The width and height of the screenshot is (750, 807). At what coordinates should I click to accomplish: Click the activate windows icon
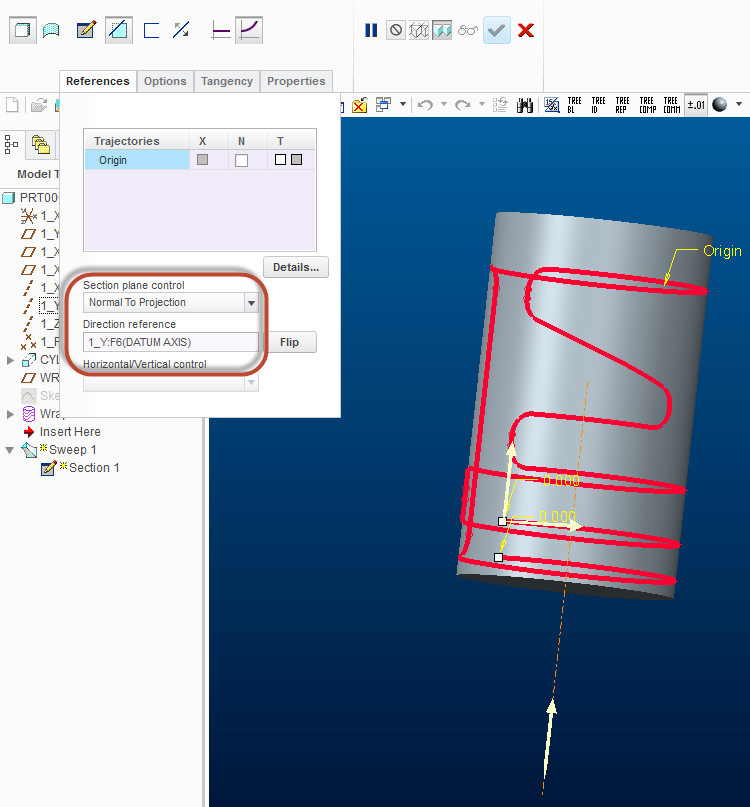click(383, 105)
